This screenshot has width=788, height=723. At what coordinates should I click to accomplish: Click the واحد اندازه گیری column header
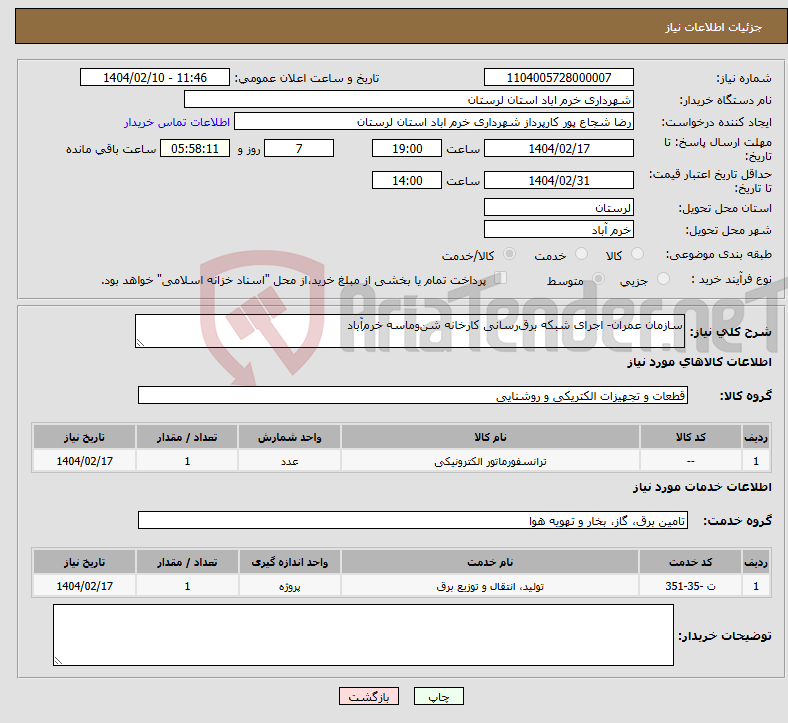289,562
